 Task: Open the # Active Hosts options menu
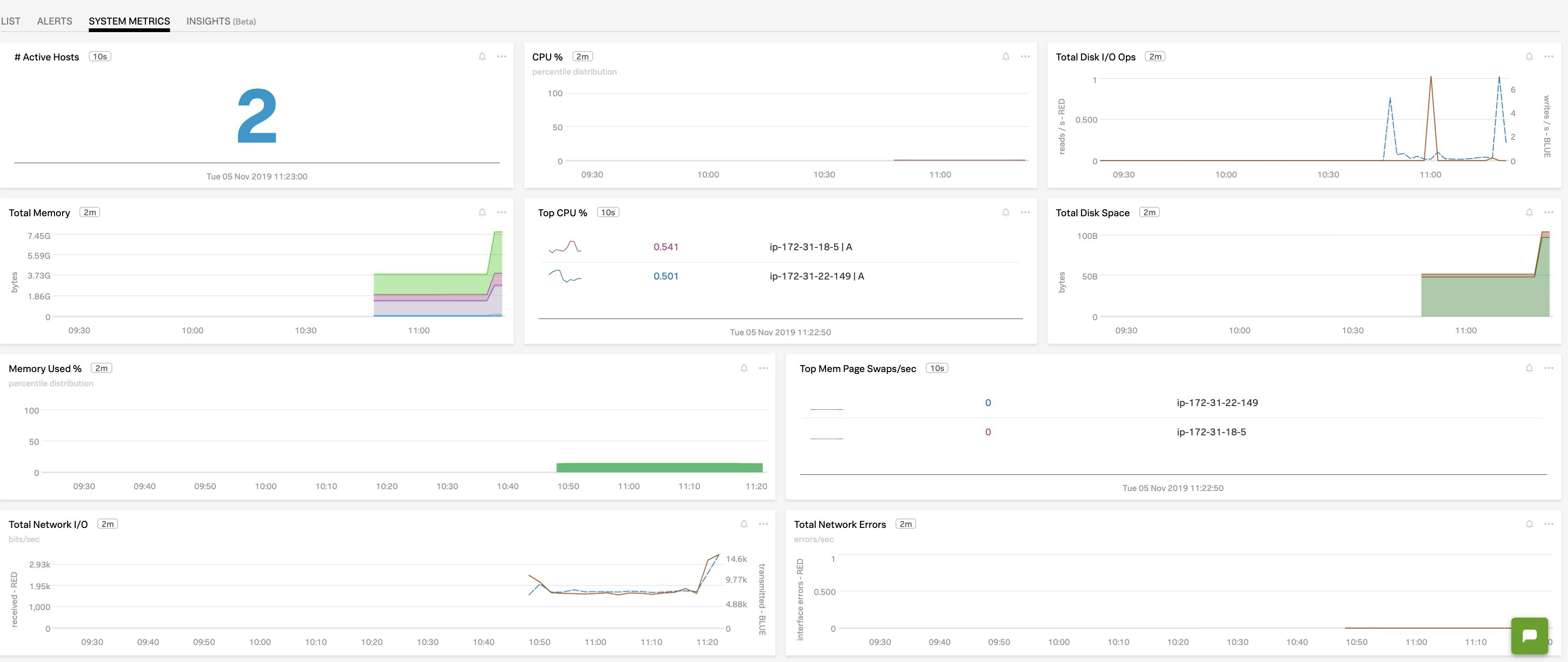click(x=502, y=57)
